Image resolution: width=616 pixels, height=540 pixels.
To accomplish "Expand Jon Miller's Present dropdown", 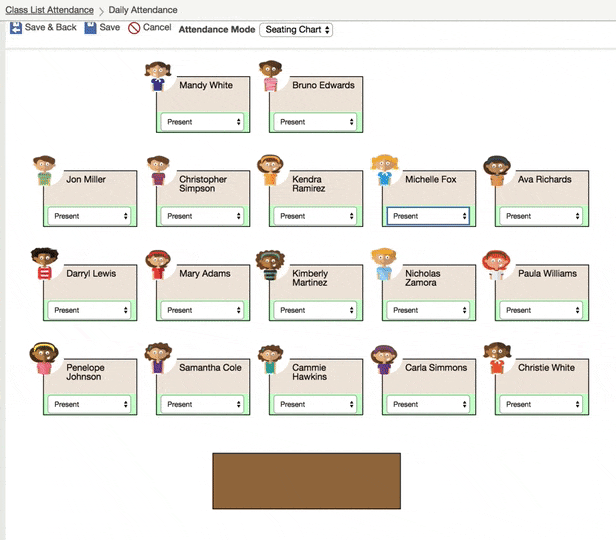I will (x=90, y=216).
